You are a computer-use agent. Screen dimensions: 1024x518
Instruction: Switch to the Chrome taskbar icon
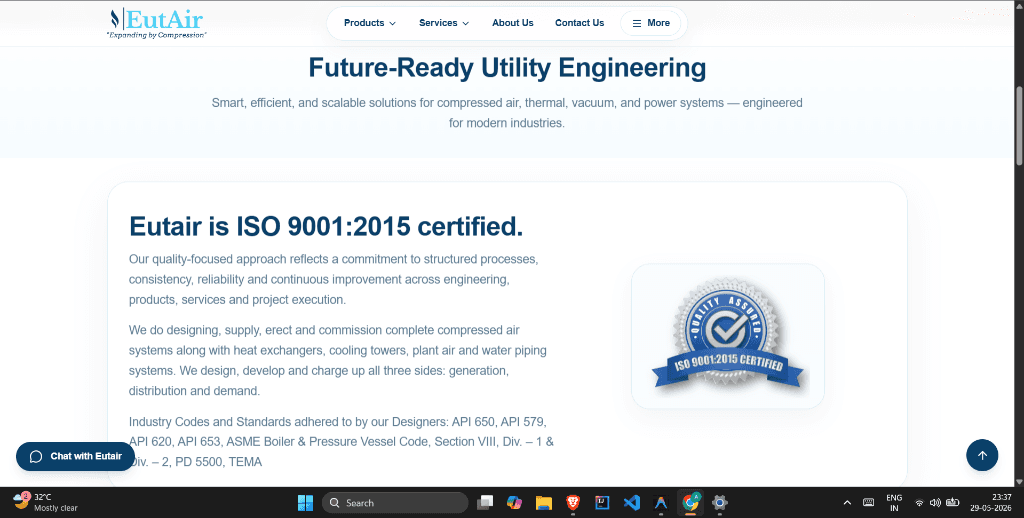690,502
